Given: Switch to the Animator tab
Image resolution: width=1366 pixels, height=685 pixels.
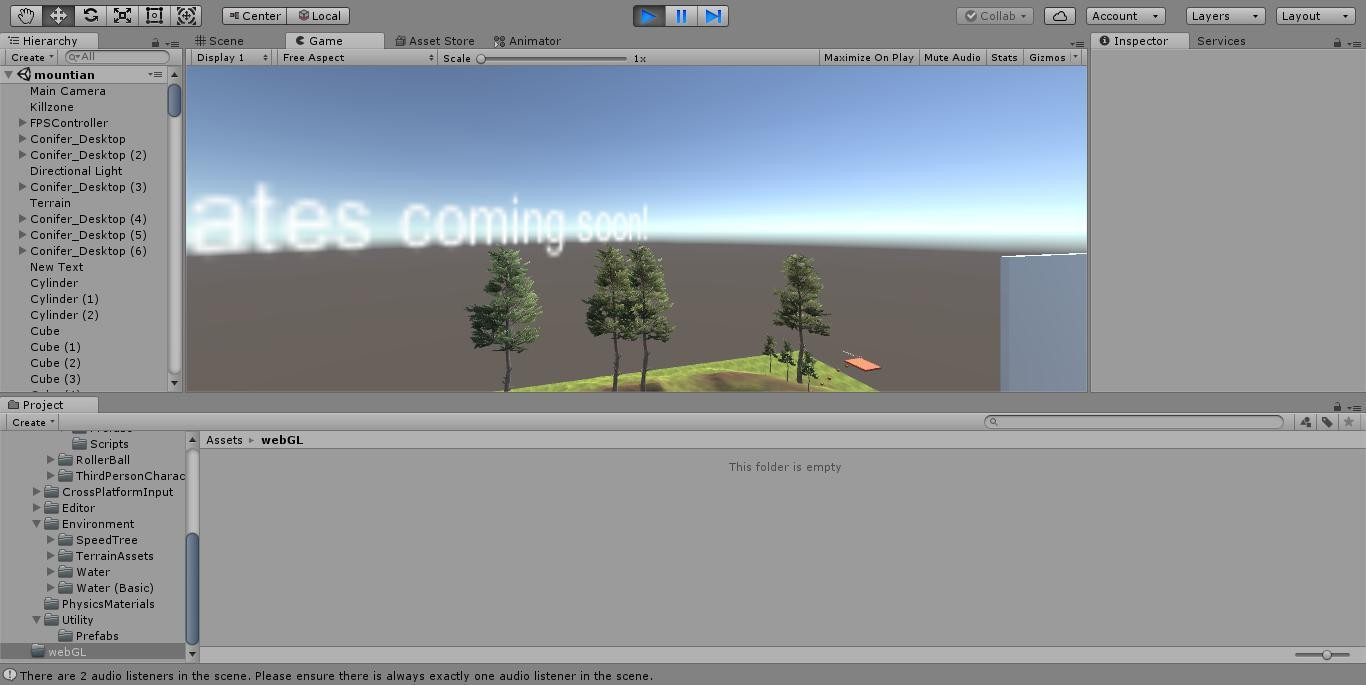Looking at the screenshot, I should click(528, 41).
